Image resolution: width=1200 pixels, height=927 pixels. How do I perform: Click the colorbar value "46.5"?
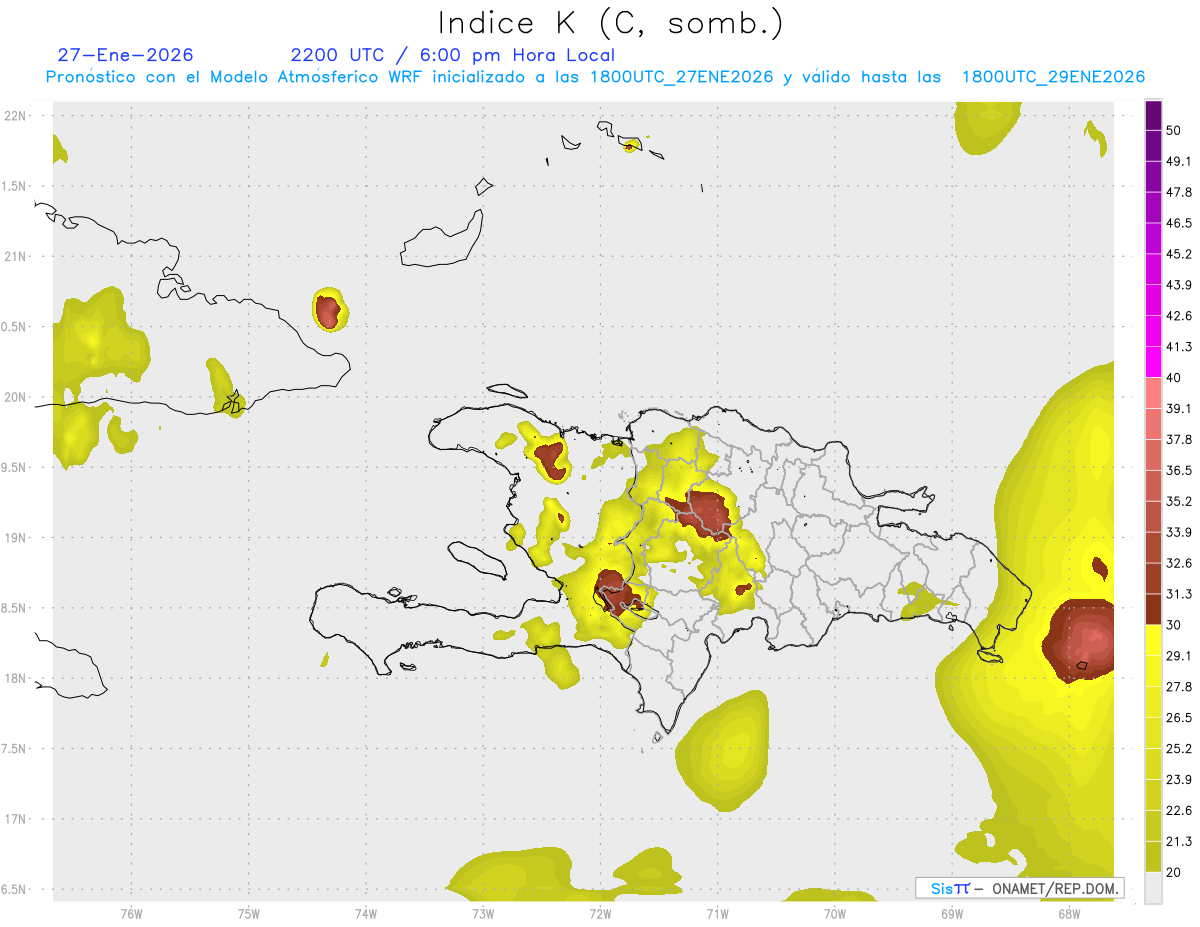pyautogui.click(x=1178, y=223)
